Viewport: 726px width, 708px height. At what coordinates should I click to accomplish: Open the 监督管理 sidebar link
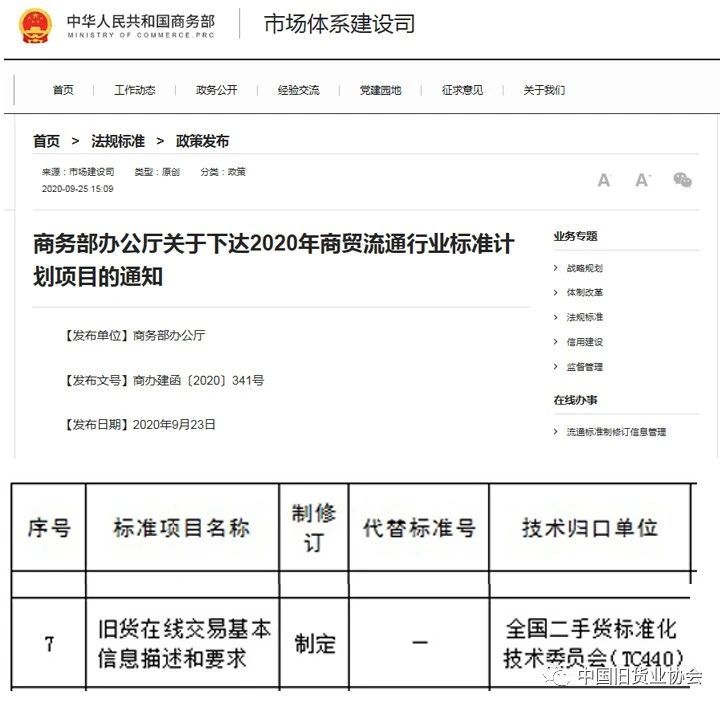pos(585,367)
